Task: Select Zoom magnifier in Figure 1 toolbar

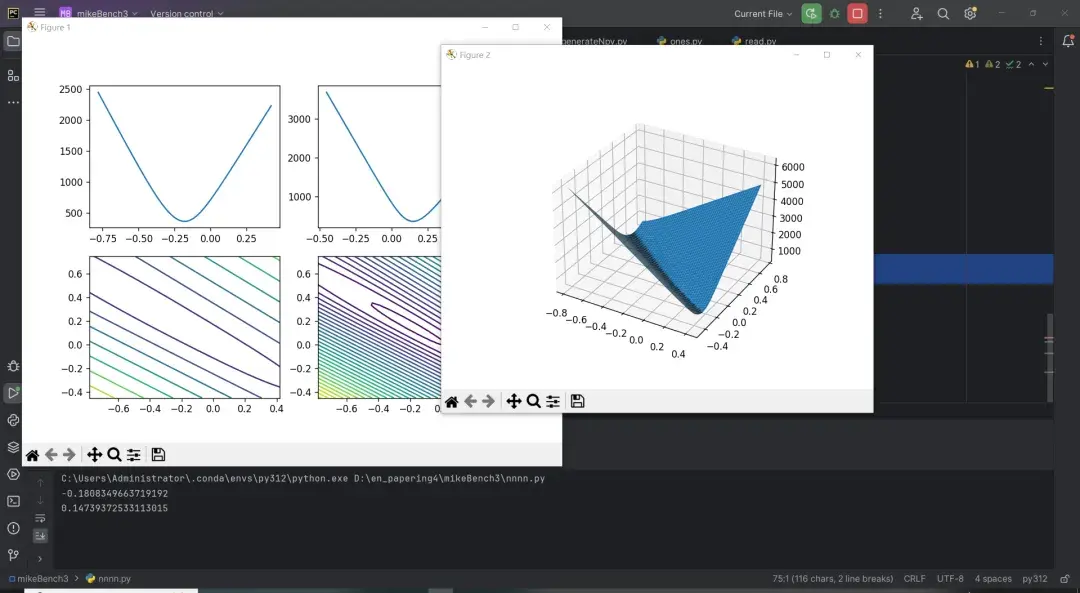Action: pos(114,455)
